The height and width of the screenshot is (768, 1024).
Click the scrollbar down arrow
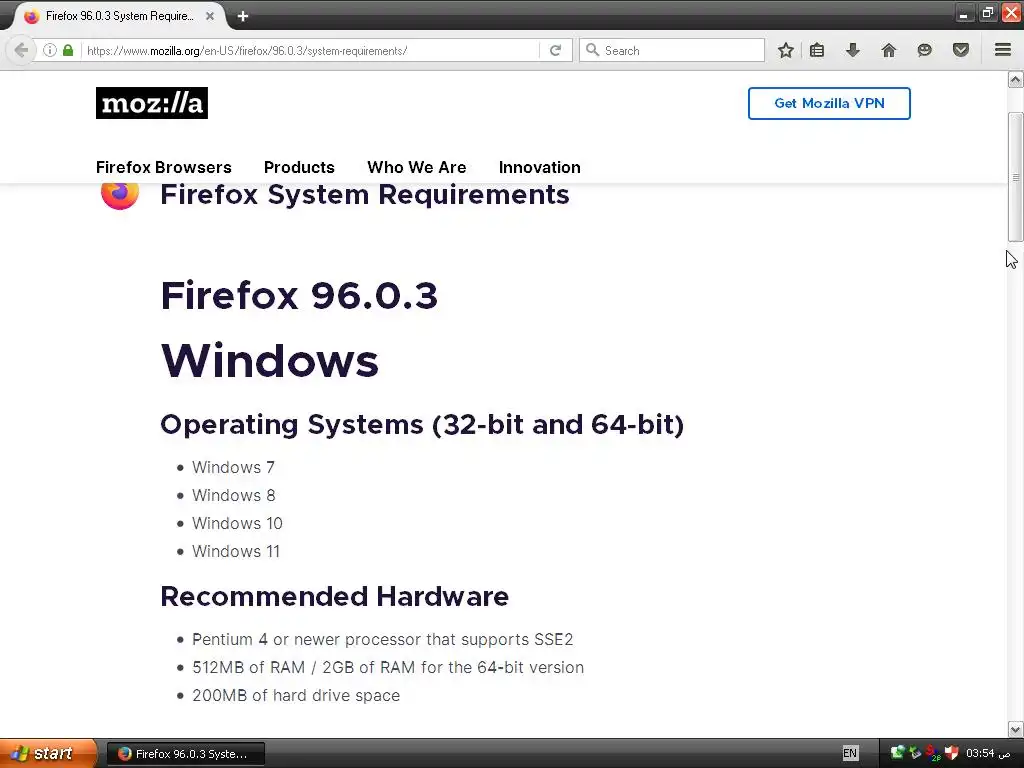pos(1015,729)
